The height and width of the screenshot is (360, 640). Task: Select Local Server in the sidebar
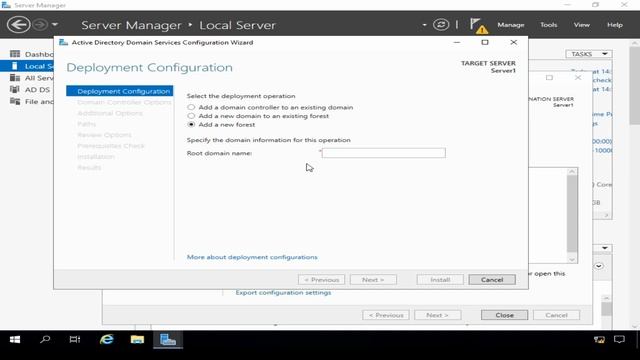pyautogui.click(x=27, y=66)
